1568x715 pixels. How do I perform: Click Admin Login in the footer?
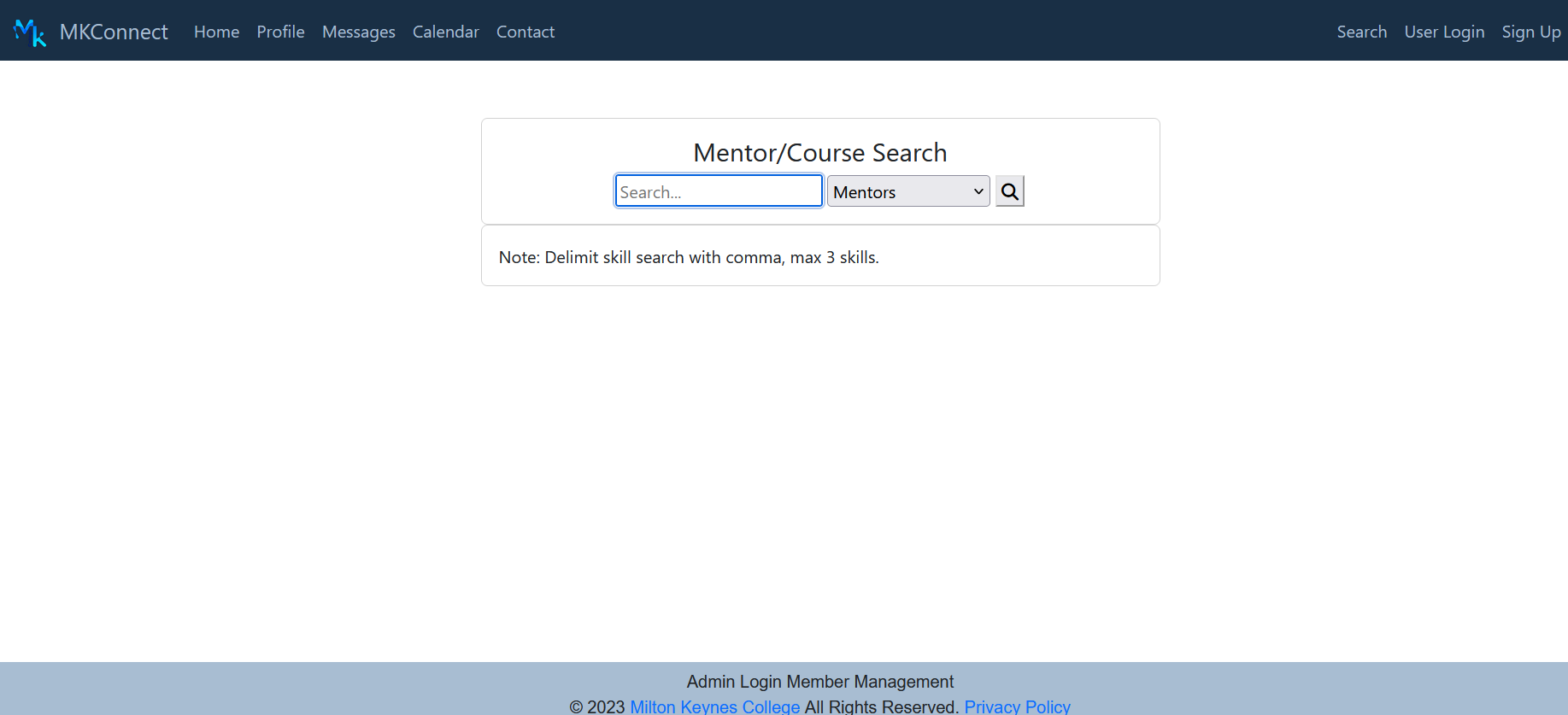coord(734,682)
